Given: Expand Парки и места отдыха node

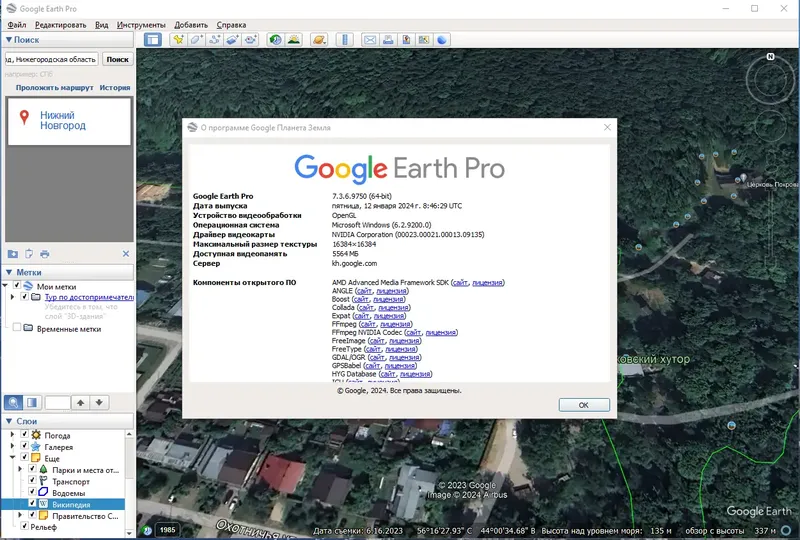Looking at the screenshot, I should click(20, 469).
